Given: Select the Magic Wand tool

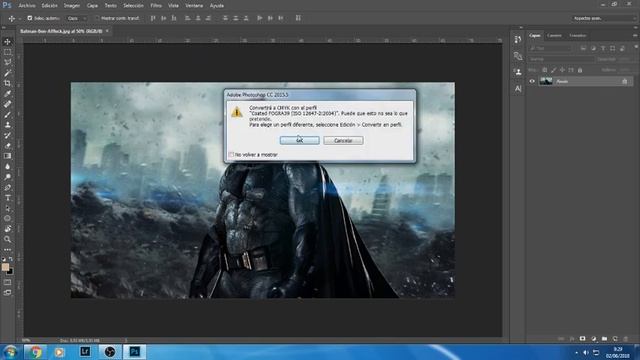Looking at the screenshot, I should click(7, 73).
